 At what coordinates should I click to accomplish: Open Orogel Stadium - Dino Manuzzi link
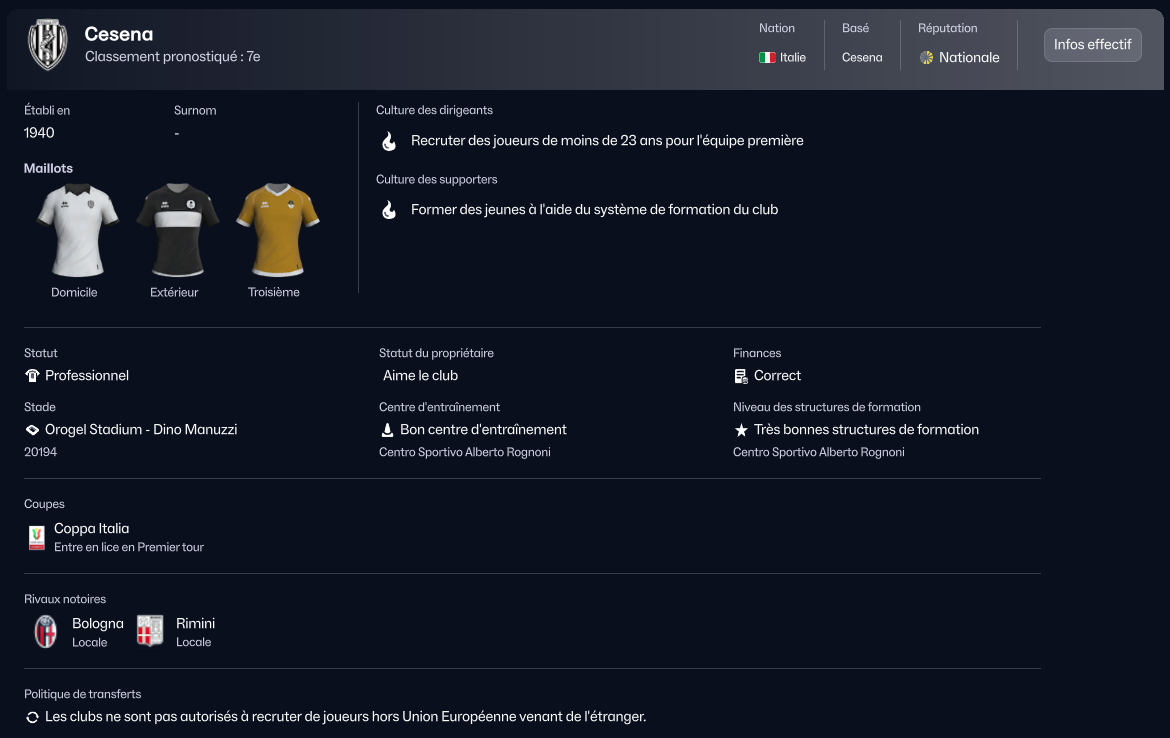(x=141, y=430)
